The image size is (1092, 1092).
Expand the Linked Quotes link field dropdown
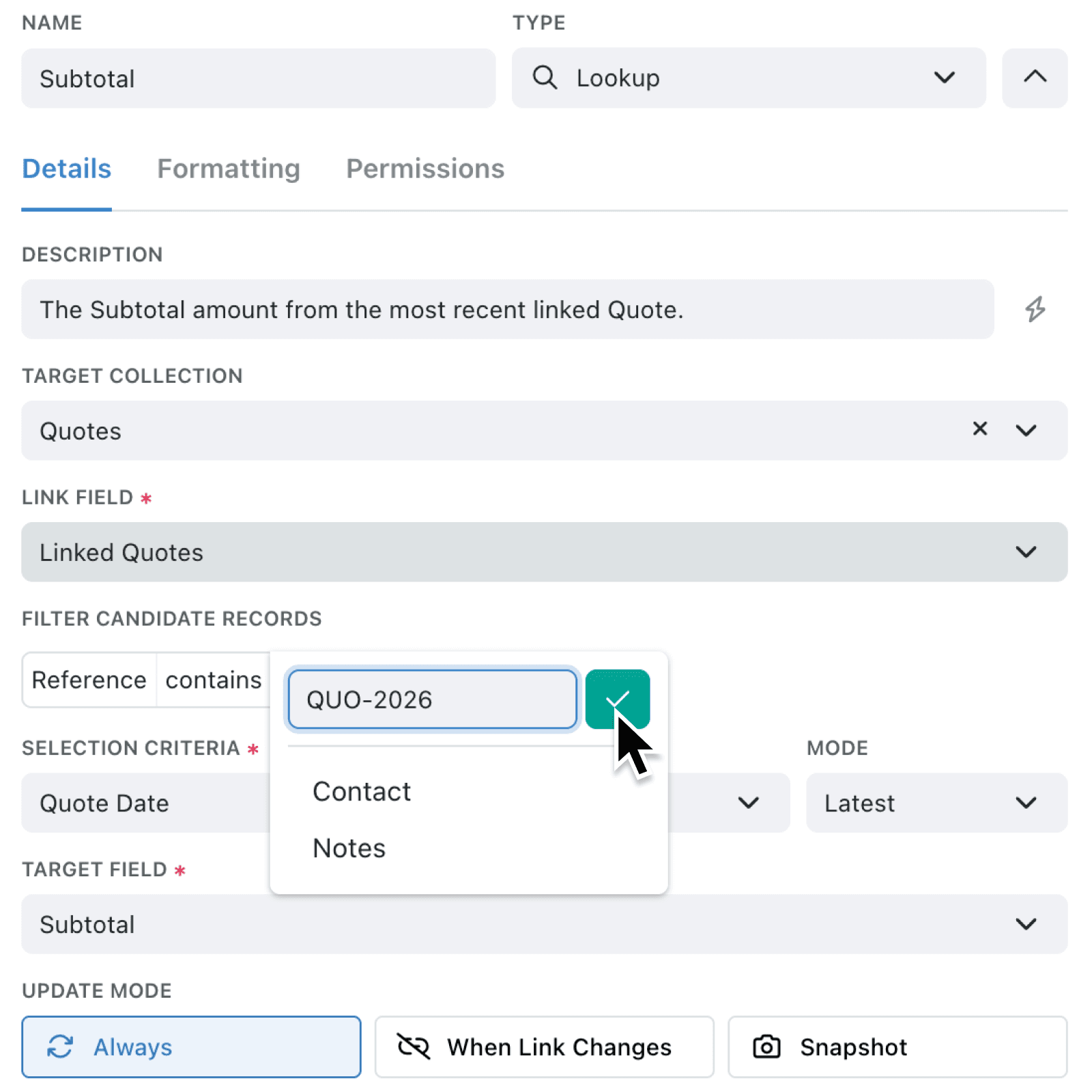(x=1025, y=552)
